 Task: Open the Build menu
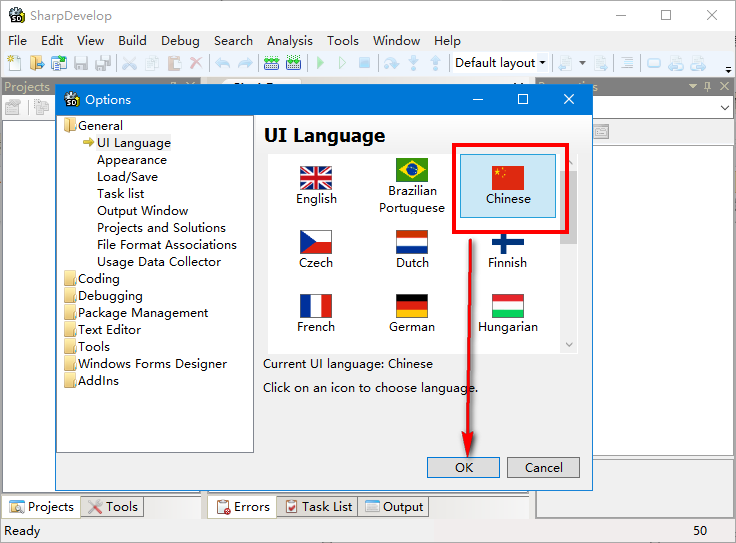132,41
